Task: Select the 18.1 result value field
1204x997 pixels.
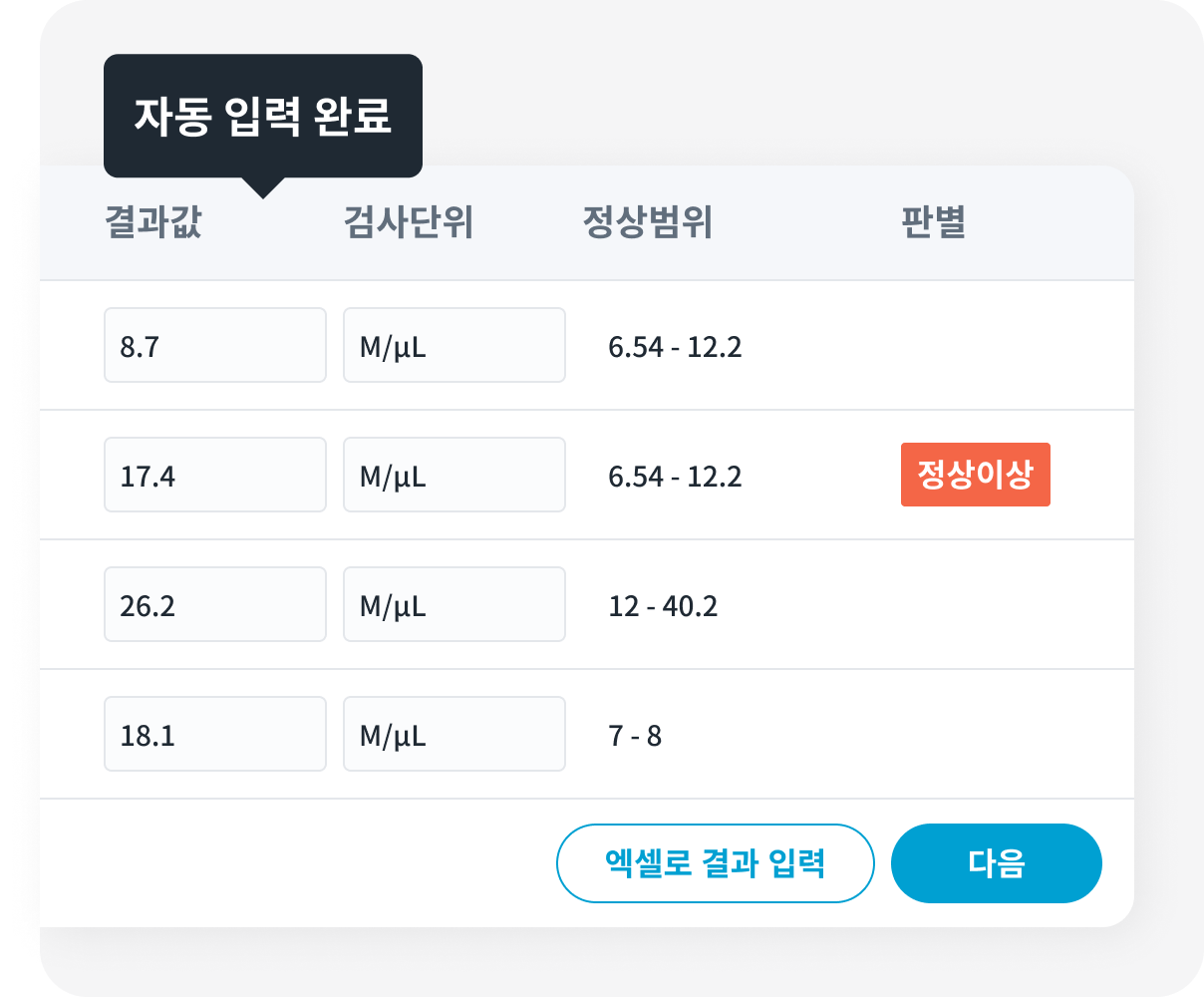Action: pyautogui.click(x=214, y=734)
